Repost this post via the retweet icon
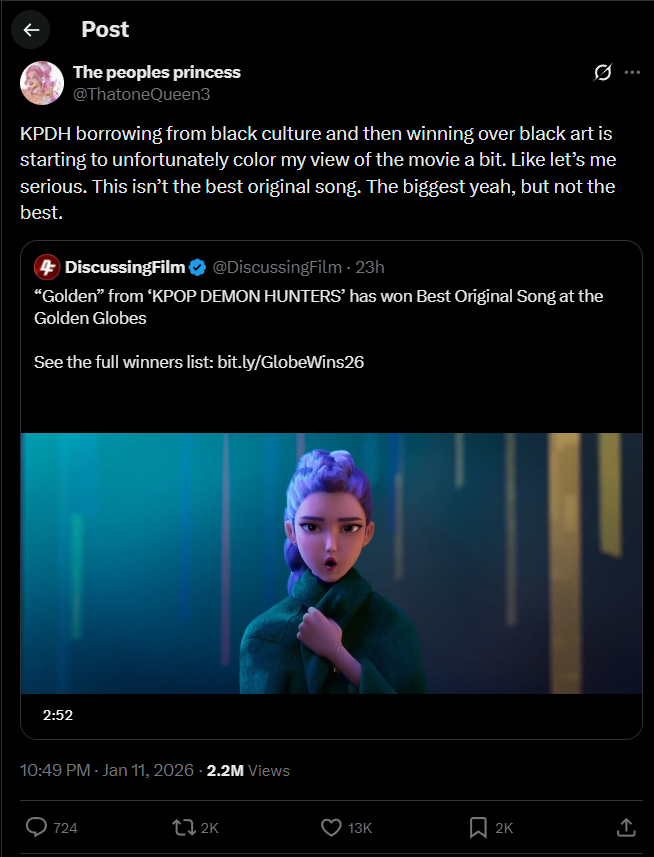 184,827
